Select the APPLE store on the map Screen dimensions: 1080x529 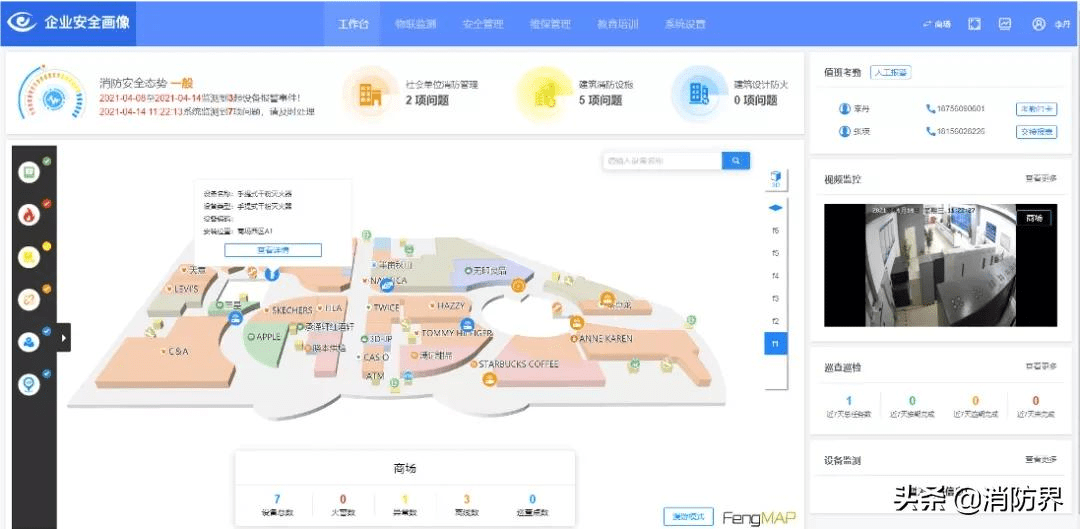[264, 337]
